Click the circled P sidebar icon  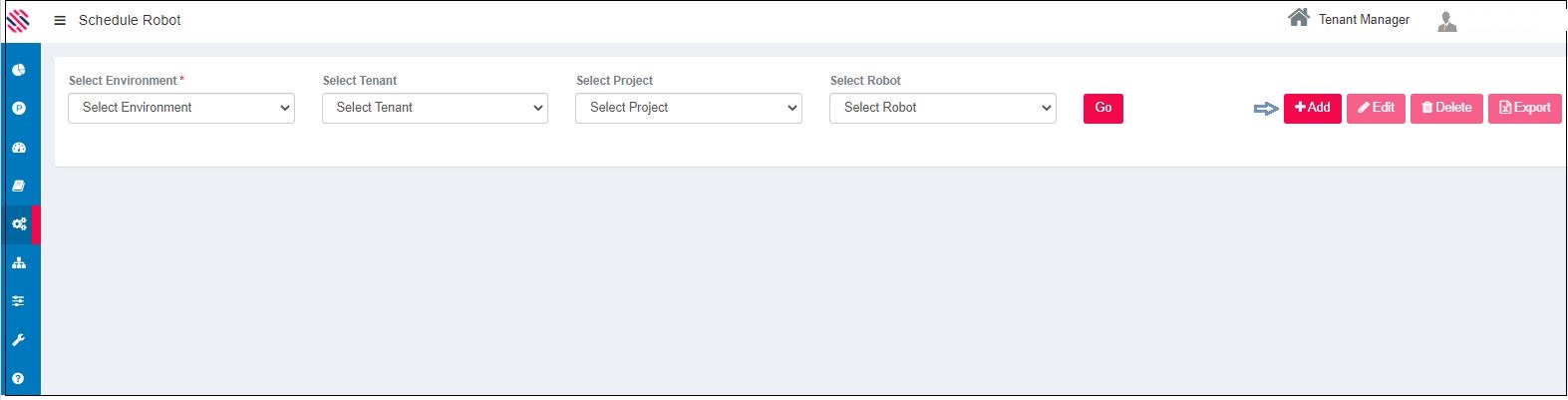pos(18,109)
